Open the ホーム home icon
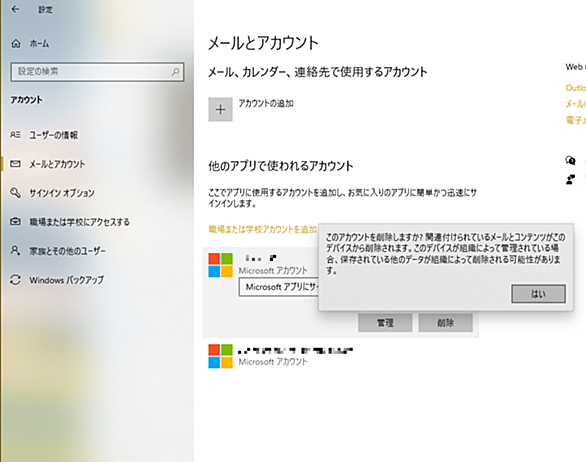 click(x=16, y=44)
